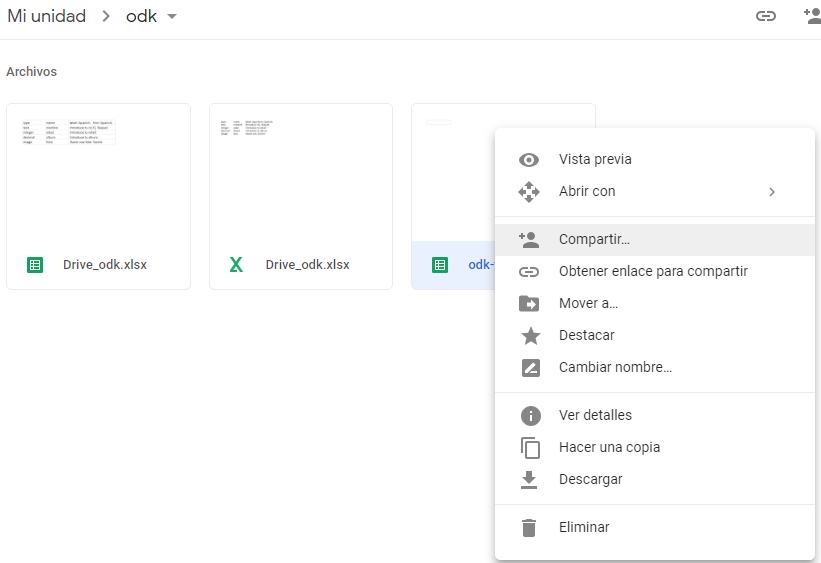Image resolution: width=821 pixels, height=563 pixels.
Task: Click the Sheets icon of the selected odk file
Action: click(440, 265)
